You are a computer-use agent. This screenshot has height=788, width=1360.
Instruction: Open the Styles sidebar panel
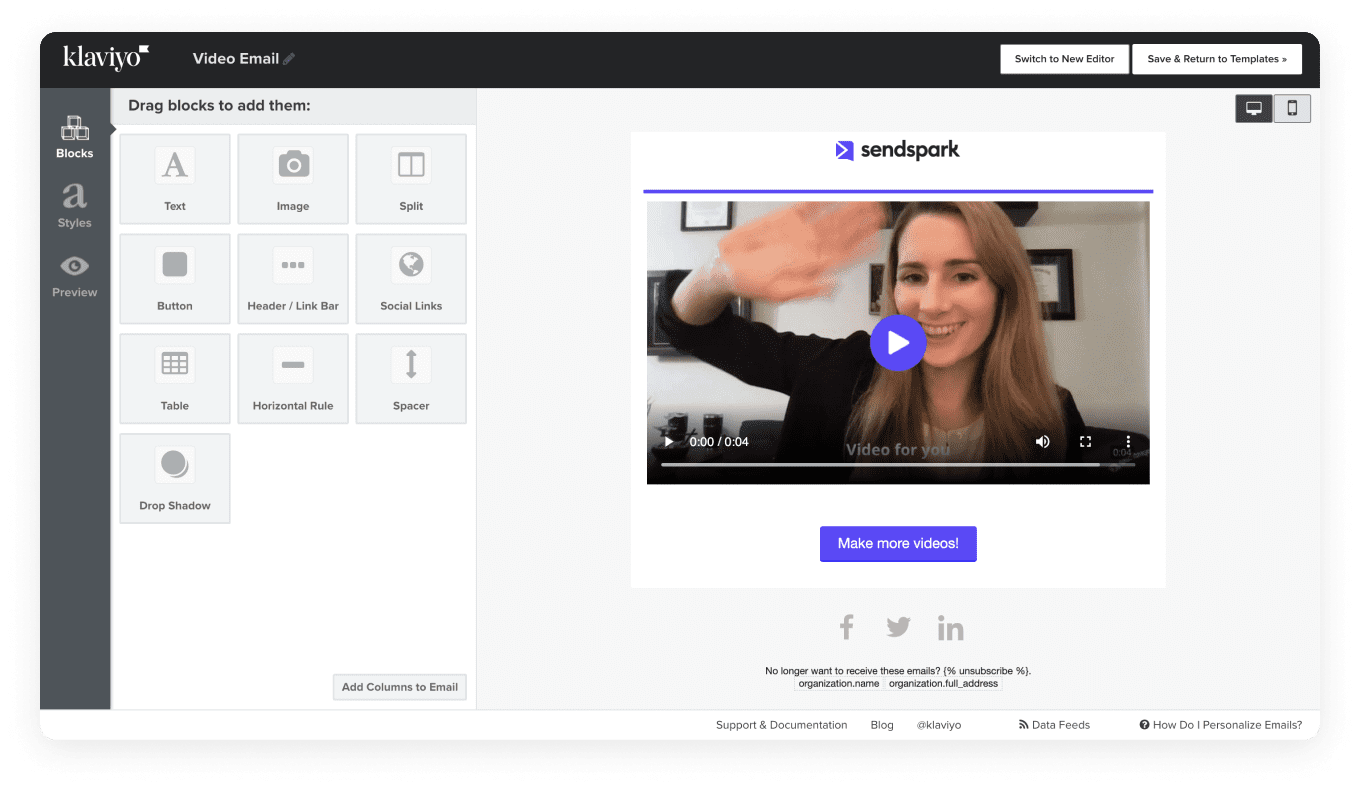pyautogui.click(x=74, y=206)
